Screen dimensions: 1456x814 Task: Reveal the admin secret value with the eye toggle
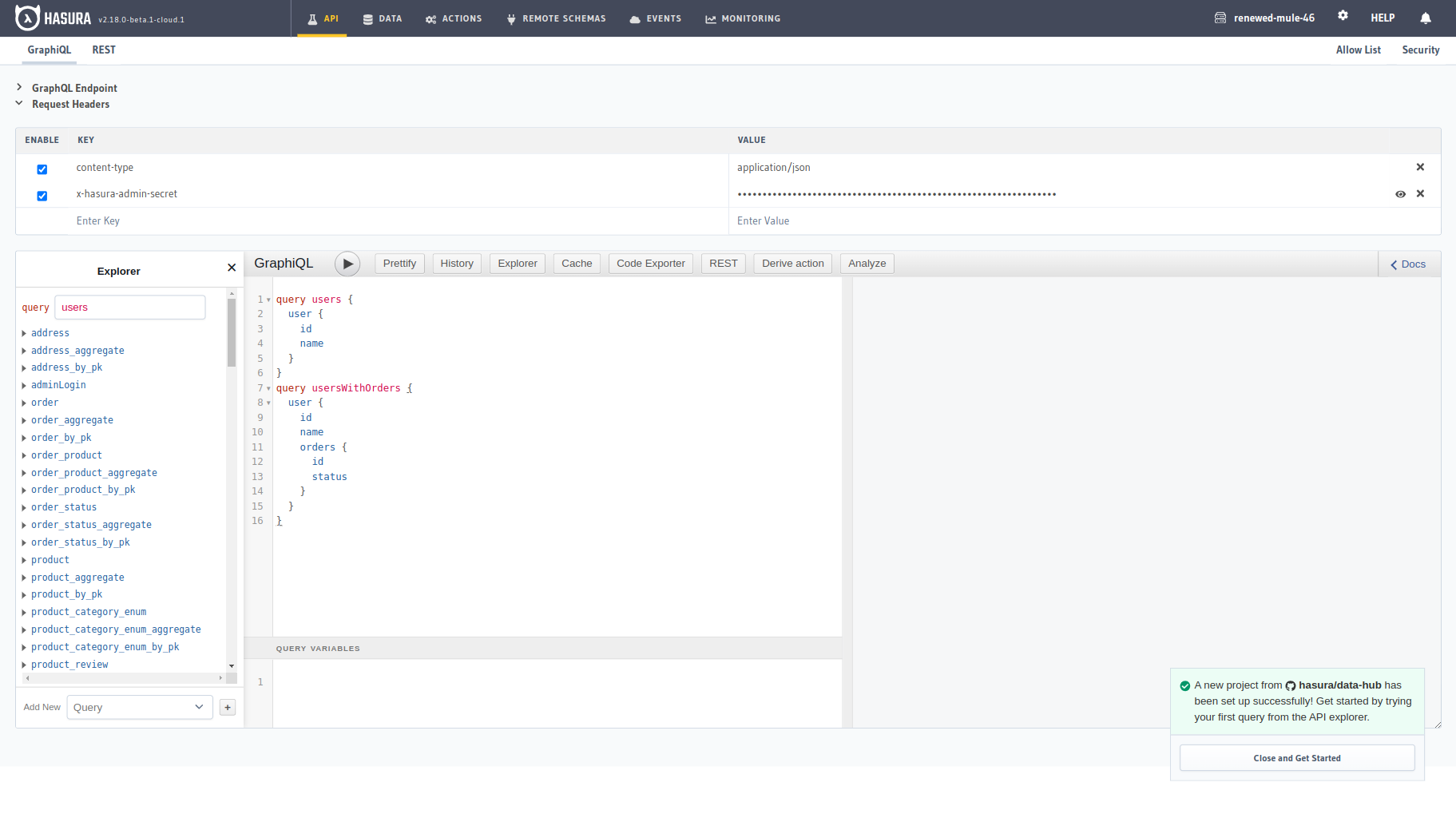click(1401, 193)
